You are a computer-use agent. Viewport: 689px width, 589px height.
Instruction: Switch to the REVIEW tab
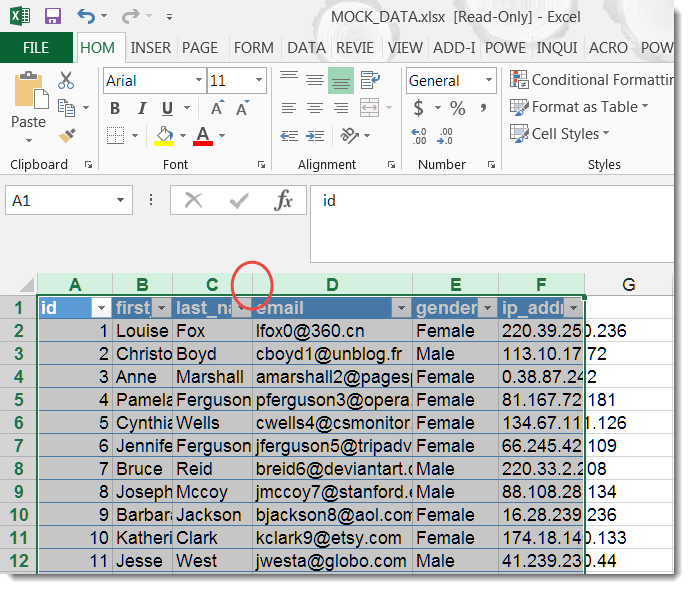(355, 47)
